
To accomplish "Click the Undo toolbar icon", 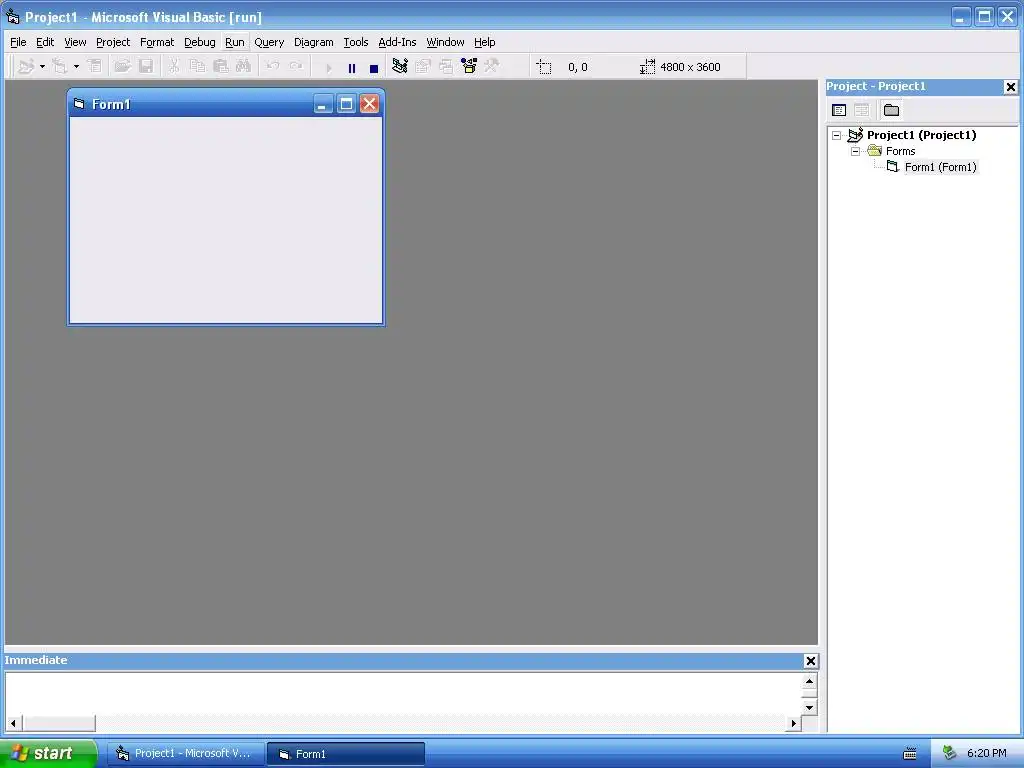I will click(x=273, y=67).
